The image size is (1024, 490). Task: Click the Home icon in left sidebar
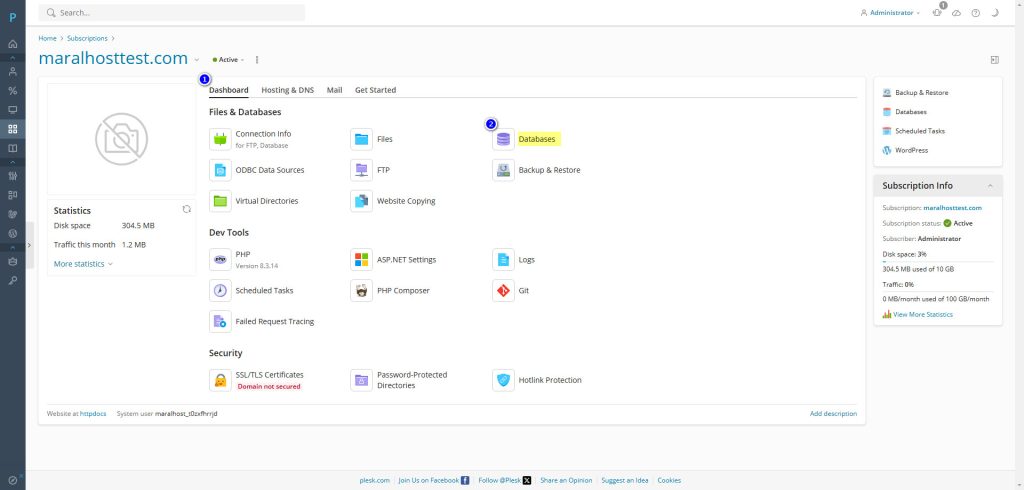coord(12,44)
